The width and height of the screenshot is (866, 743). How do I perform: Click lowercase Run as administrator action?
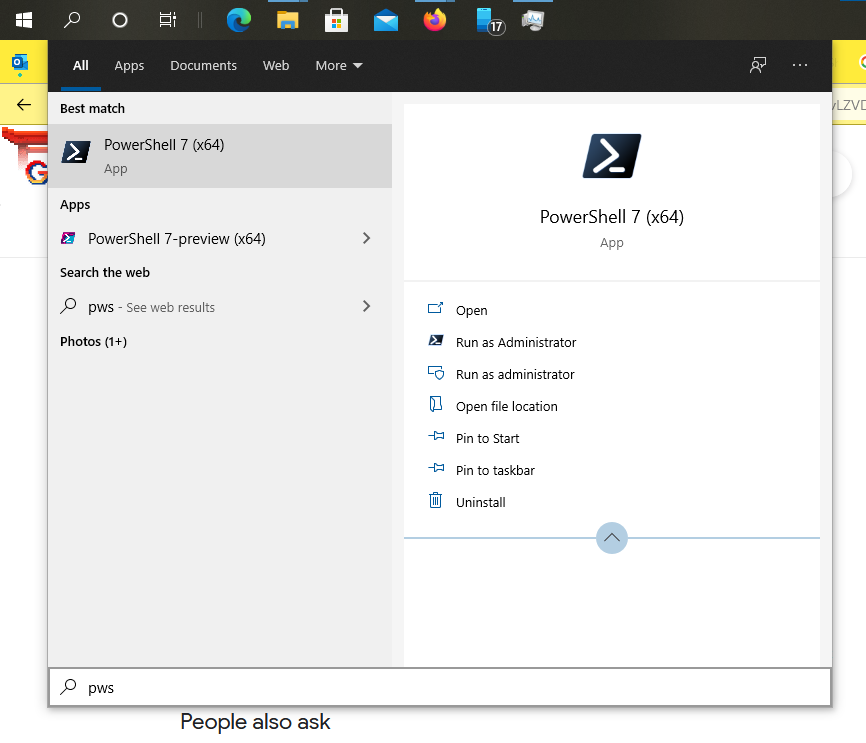click(x=515, y=375)
